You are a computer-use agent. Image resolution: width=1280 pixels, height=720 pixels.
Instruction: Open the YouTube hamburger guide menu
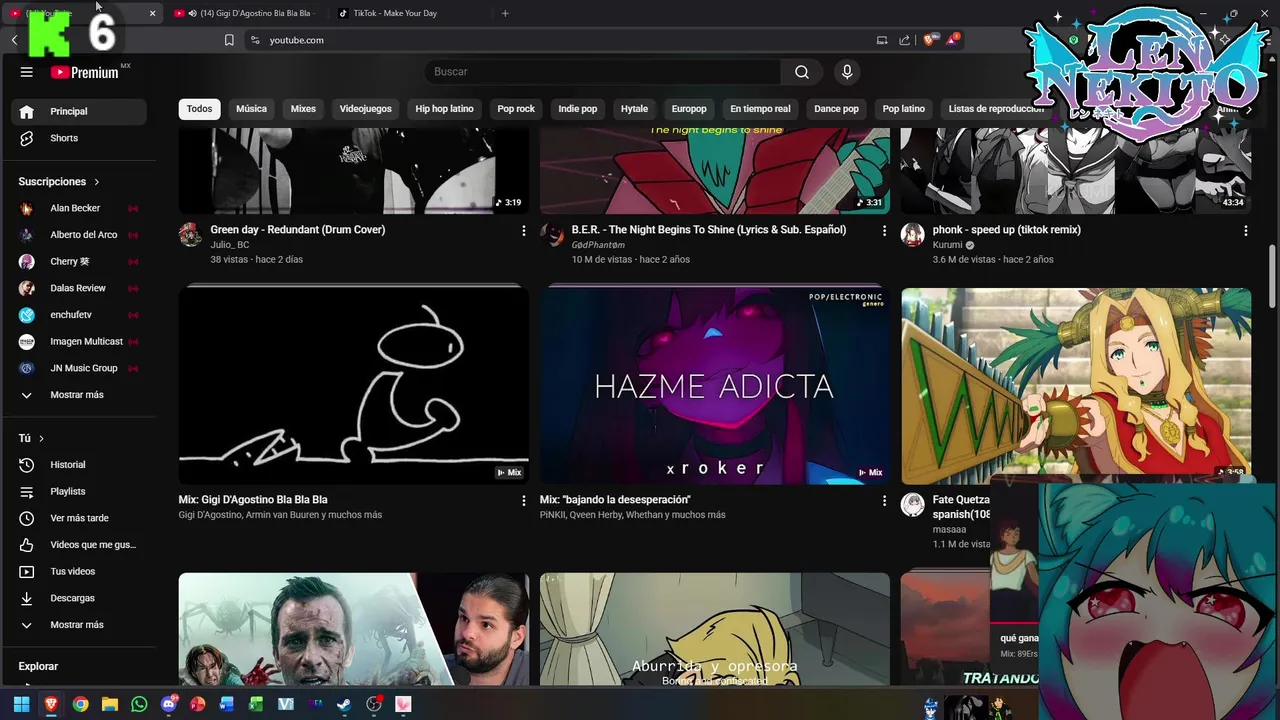[x=27, y=72]
